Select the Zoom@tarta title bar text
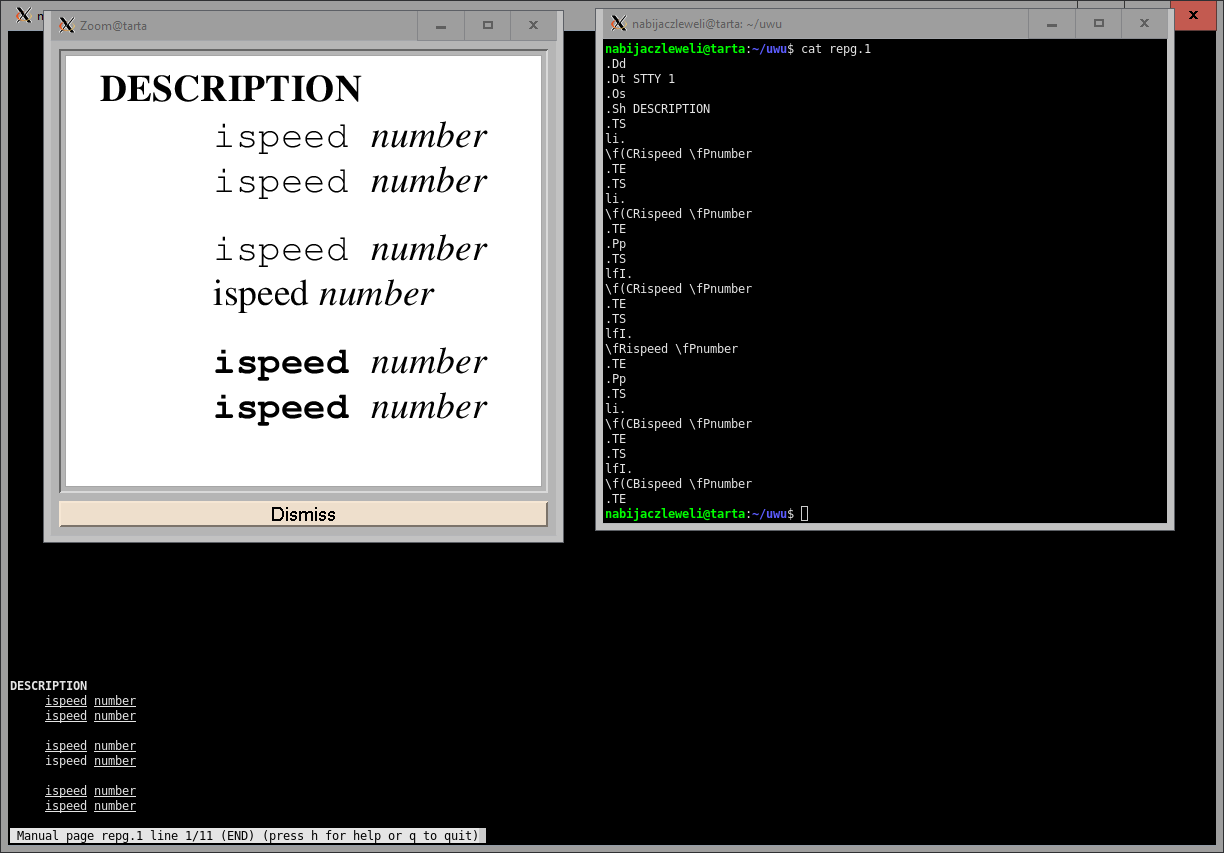Screen dimensions: 1224x853 [x=113, y=26]
